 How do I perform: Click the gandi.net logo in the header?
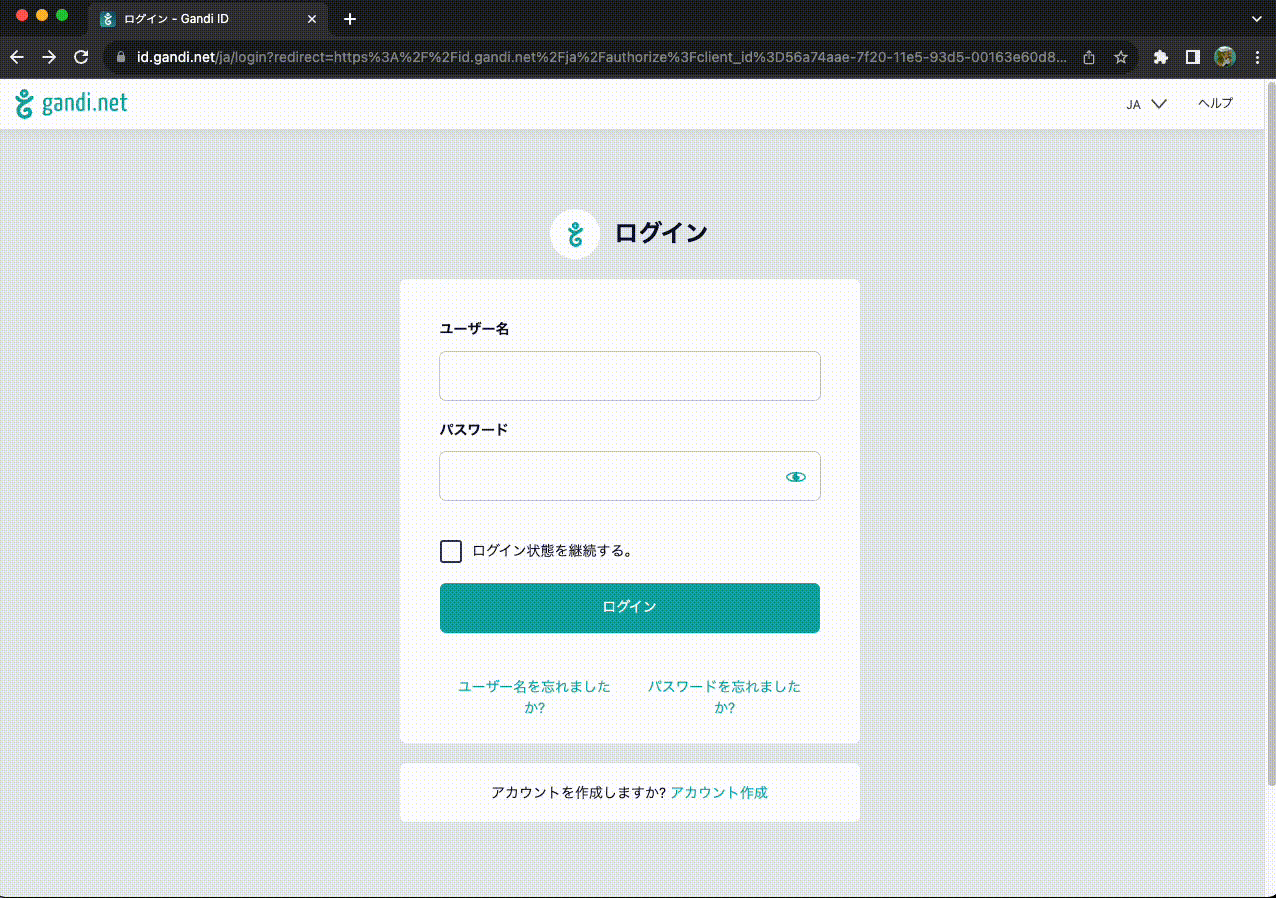coord(71,103)
